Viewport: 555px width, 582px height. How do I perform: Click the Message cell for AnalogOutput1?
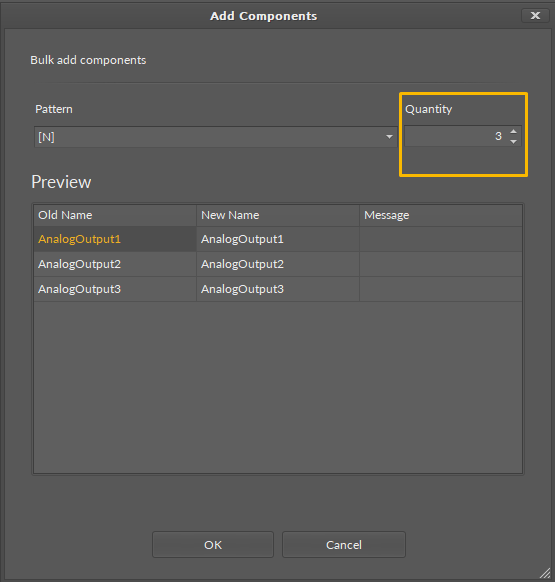(x=441, y=239)
